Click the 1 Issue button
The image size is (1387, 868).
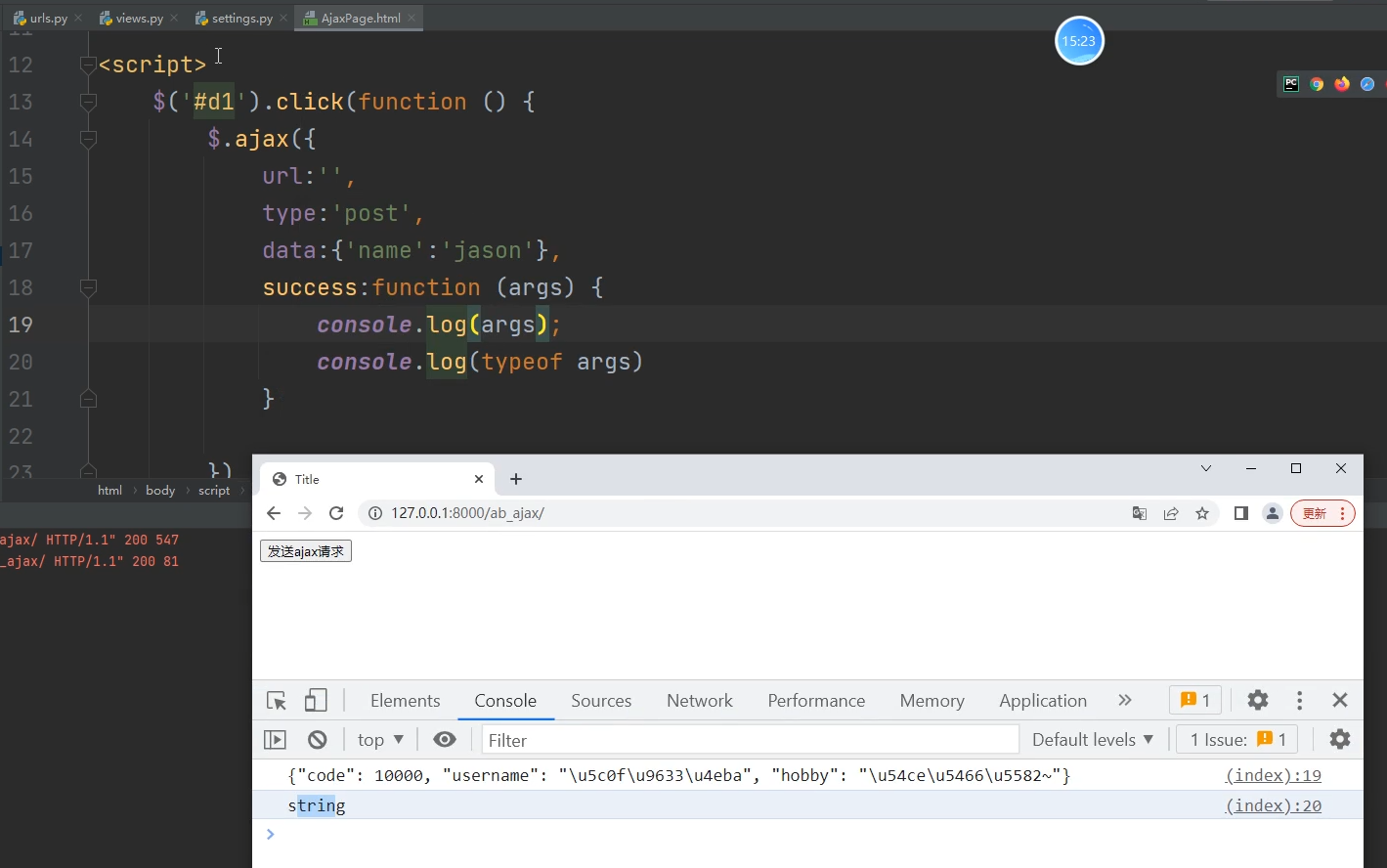click(1237, 740)
